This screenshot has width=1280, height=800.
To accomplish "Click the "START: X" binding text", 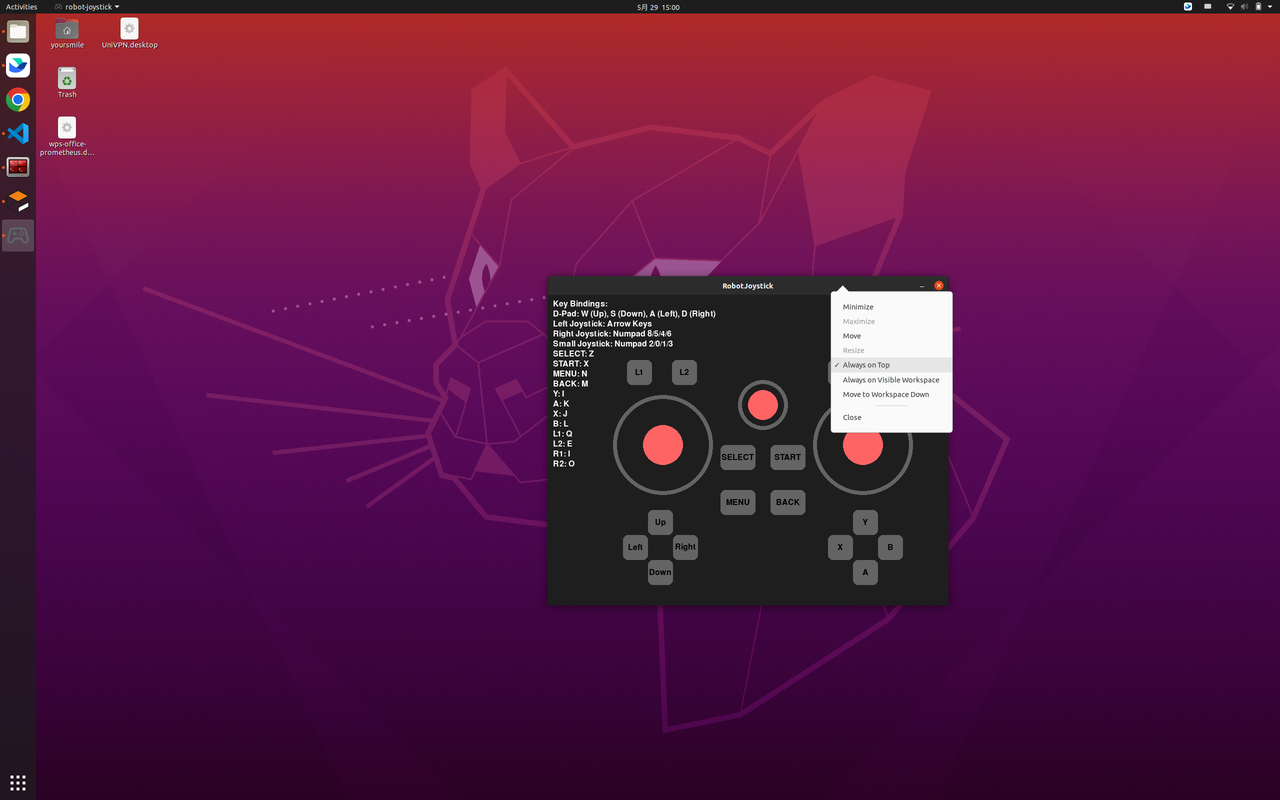I will [x=571, y=364].
